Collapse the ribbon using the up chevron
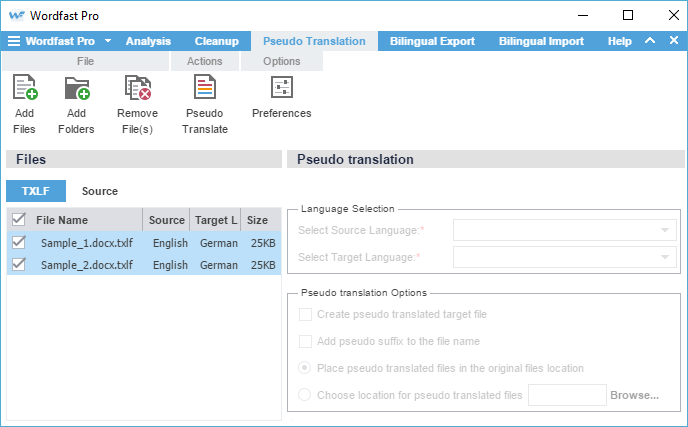 tap(649, 41)
